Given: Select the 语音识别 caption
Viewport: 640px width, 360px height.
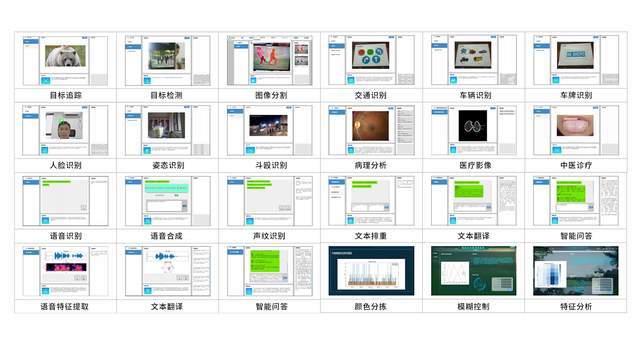Looking at the screenshot, I should click(65, 236).
